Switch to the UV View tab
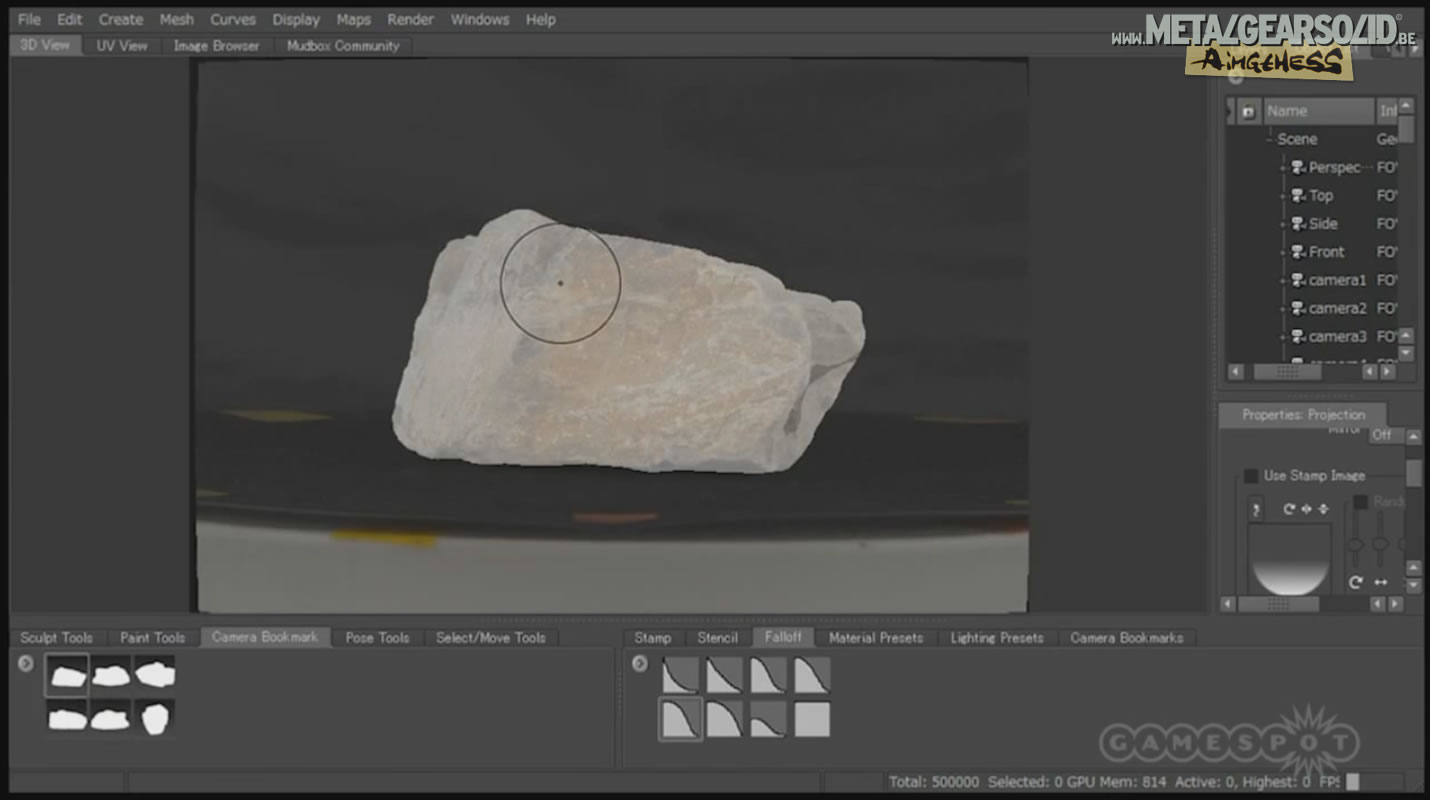This screenshot has width=1430, height=800. point(122,46)
